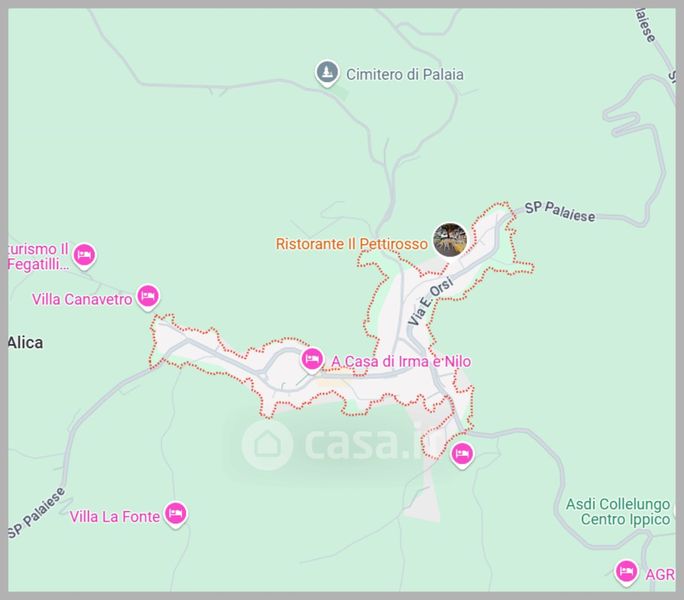Click the Alica locality name
Image resolution: width=684 pixels, height=600 pixels.
25,343
